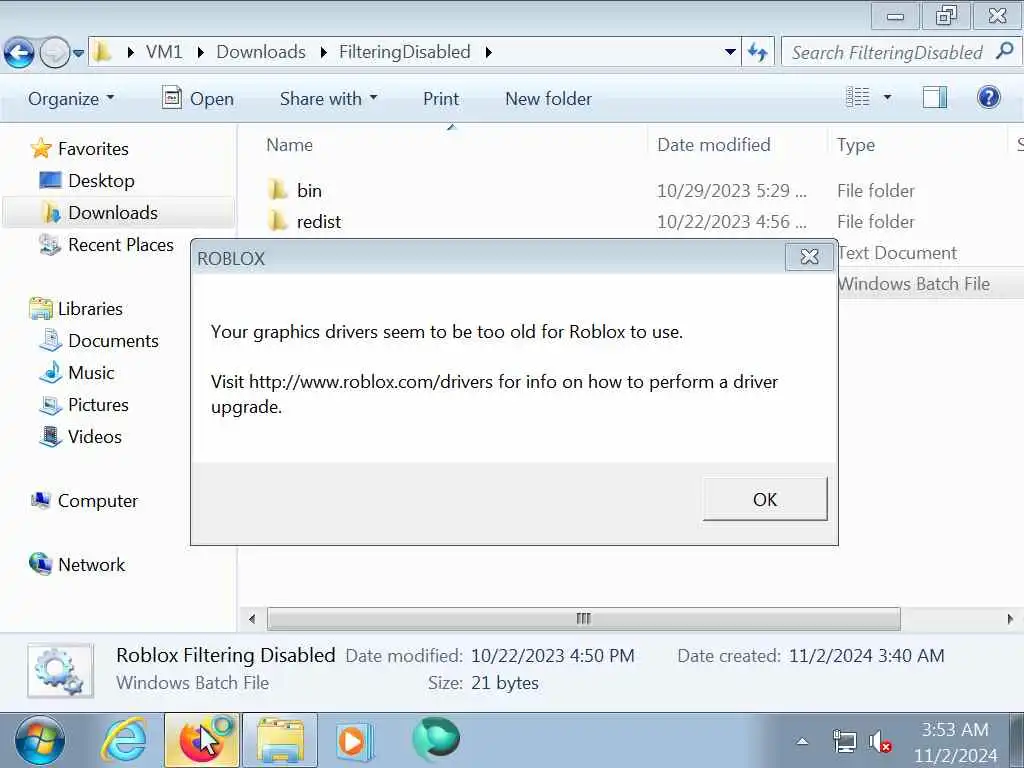Open Windows Media Player from taskbar
Screen dimensions: 1024x768
click(x=355, y=741)
